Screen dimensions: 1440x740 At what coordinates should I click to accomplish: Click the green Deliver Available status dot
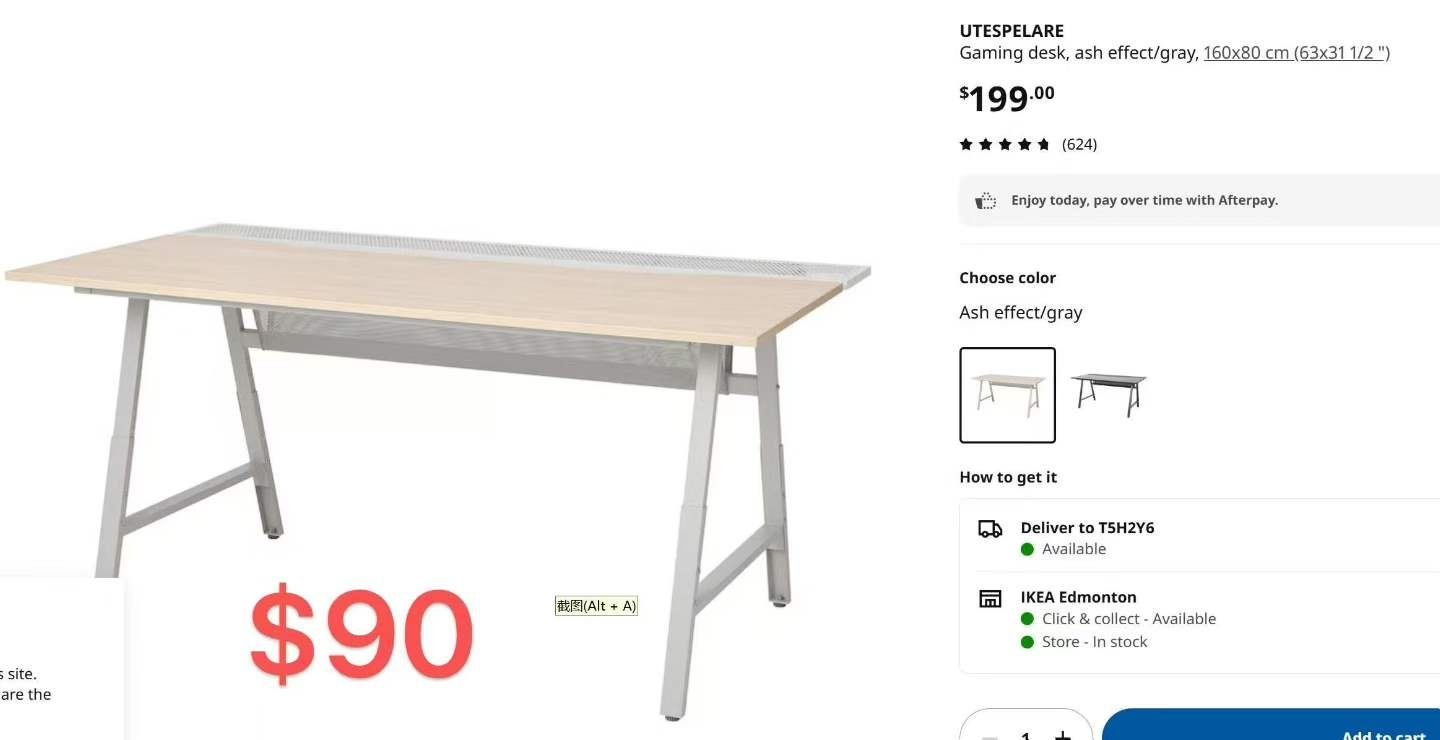(1027, 549)
